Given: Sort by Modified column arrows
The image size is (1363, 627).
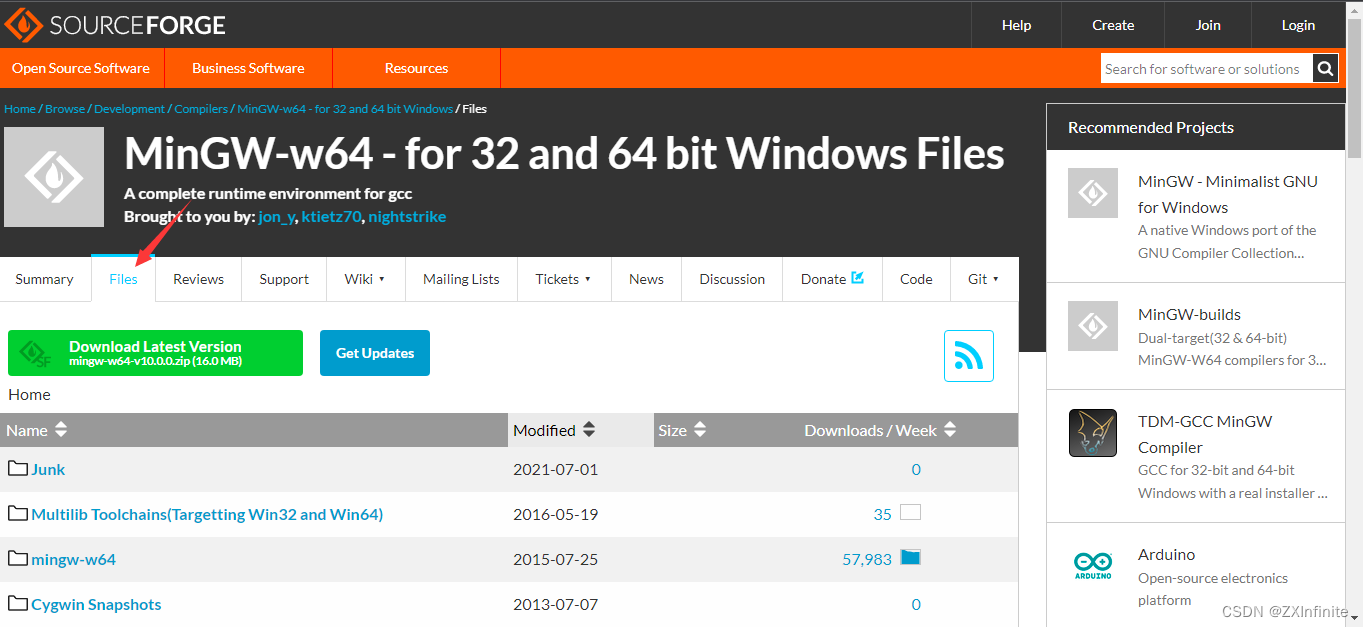Looking at the screenshot, I should pos(589,429).
